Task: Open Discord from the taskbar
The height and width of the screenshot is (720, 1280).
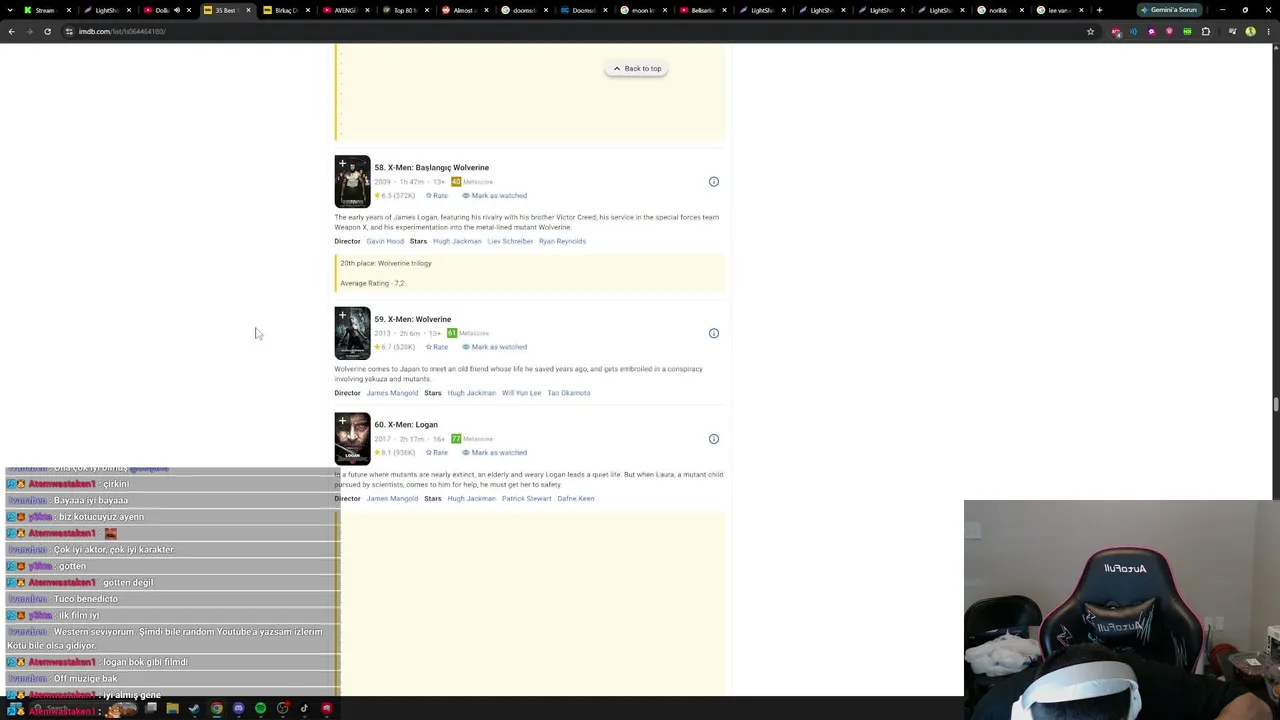Action: (x=238, y=709)
